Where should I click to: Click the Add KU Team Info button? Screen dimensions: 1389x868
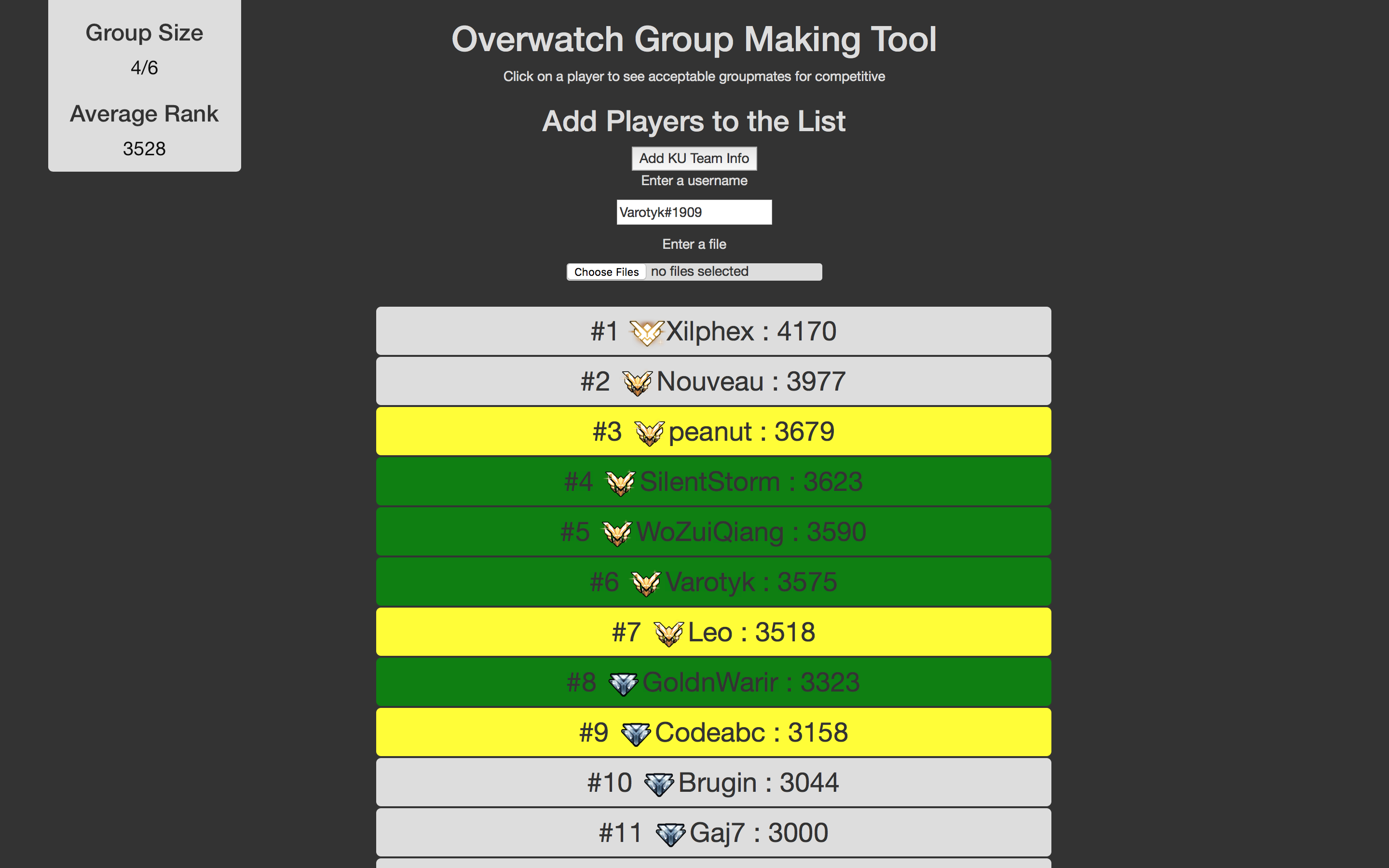(x=694, y=159)
